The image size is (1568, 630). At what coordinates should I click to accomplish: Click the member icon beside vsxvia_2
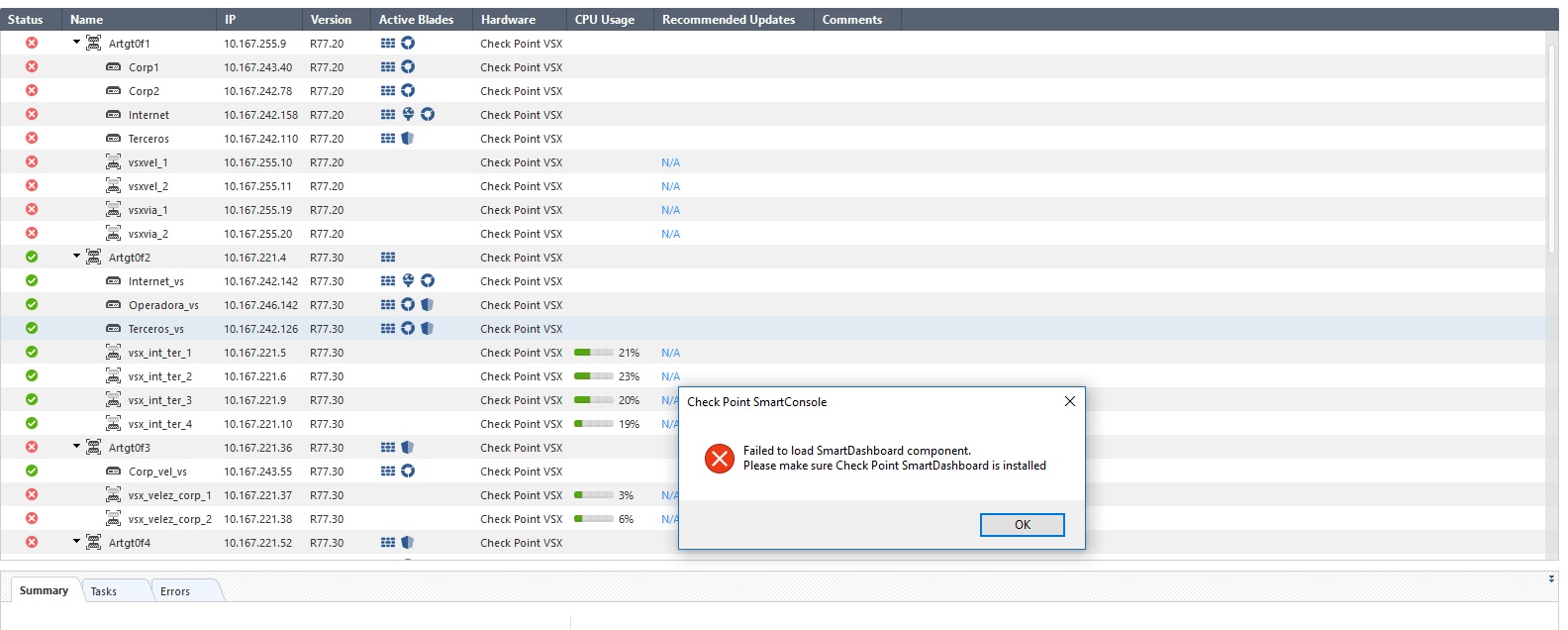(x=114, y=233)
